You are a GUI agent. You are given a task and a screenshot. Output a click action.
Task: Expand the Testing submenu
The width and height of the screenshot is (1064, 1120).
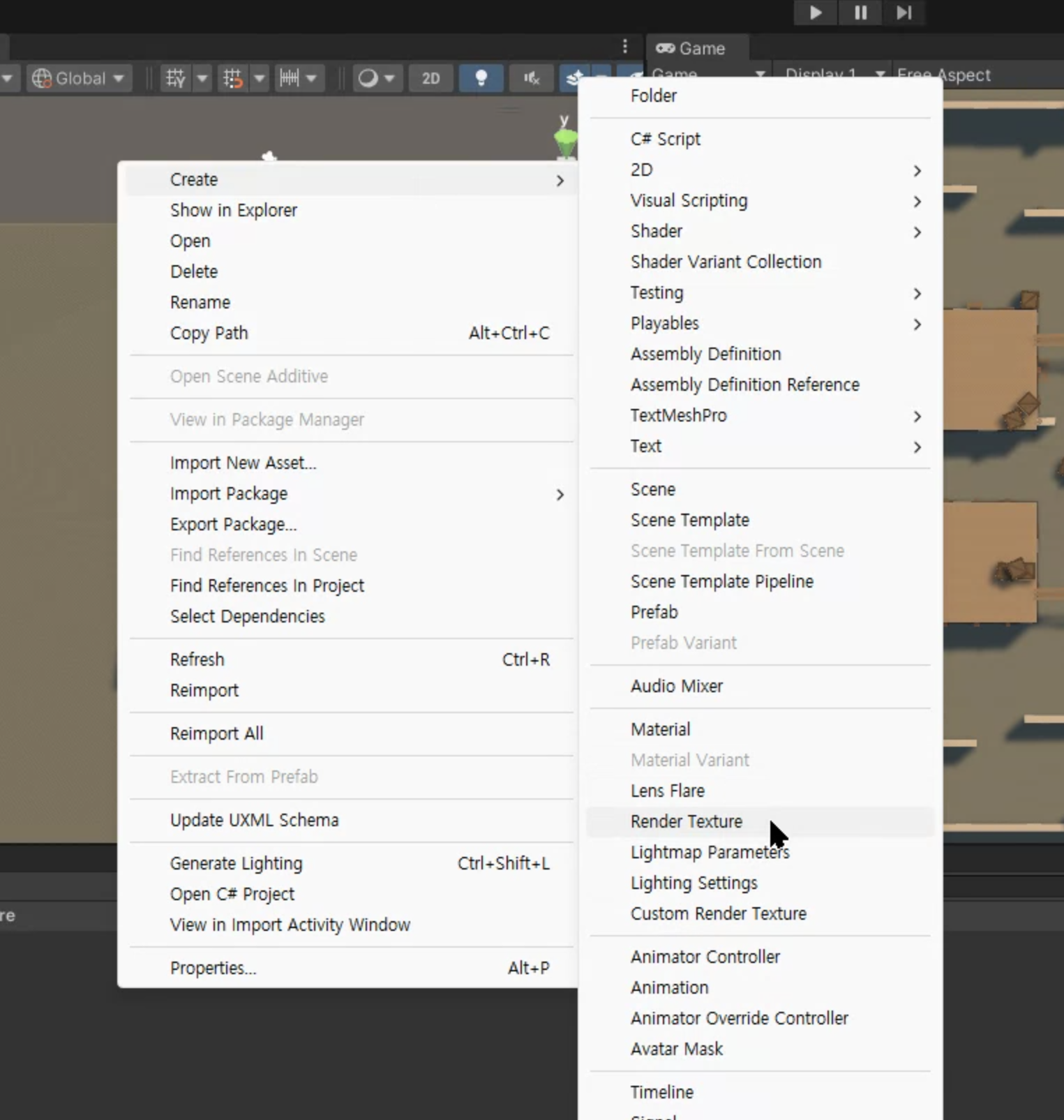point(760,292)
